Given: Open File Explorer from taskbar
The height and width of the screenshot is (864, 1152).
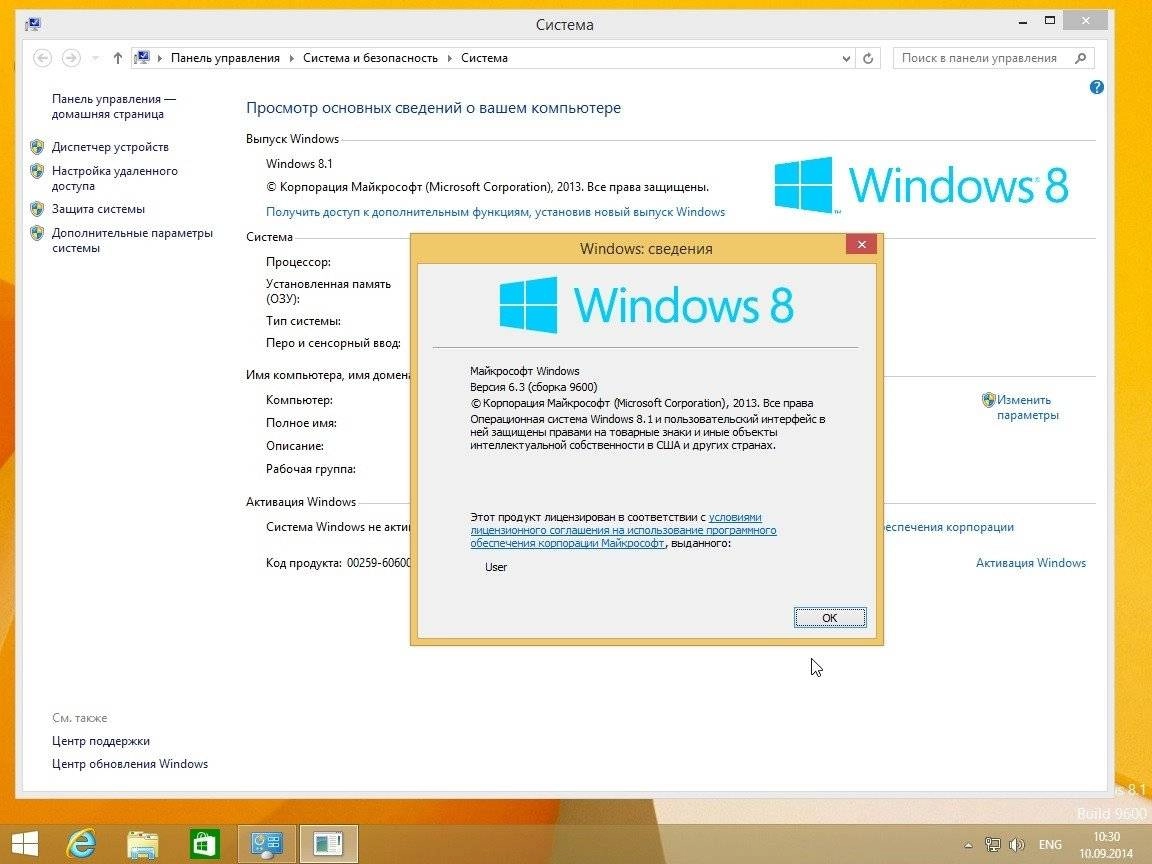Looking at the screenshot, I should [143, 843].
